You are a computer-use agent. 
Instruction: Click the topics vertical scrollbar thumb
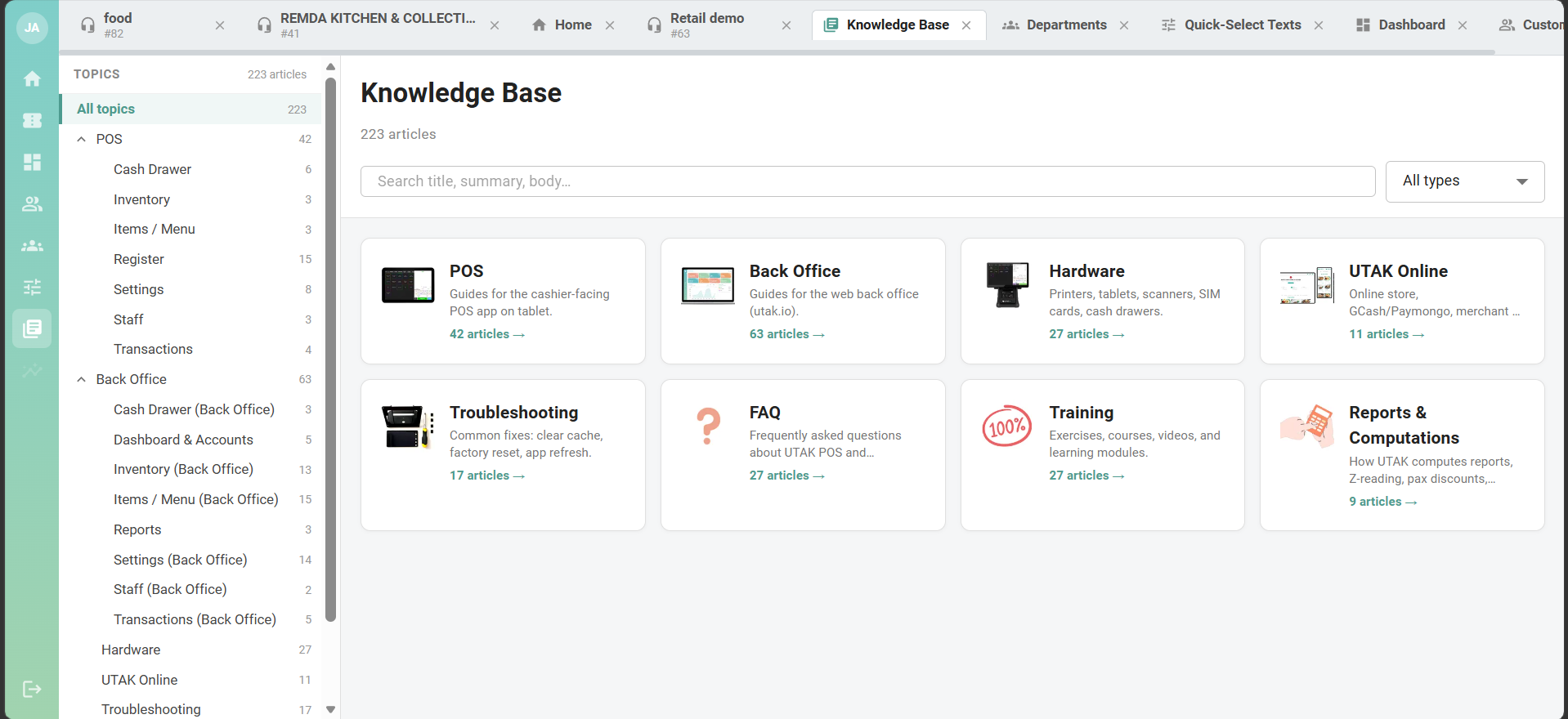point(330,350)
